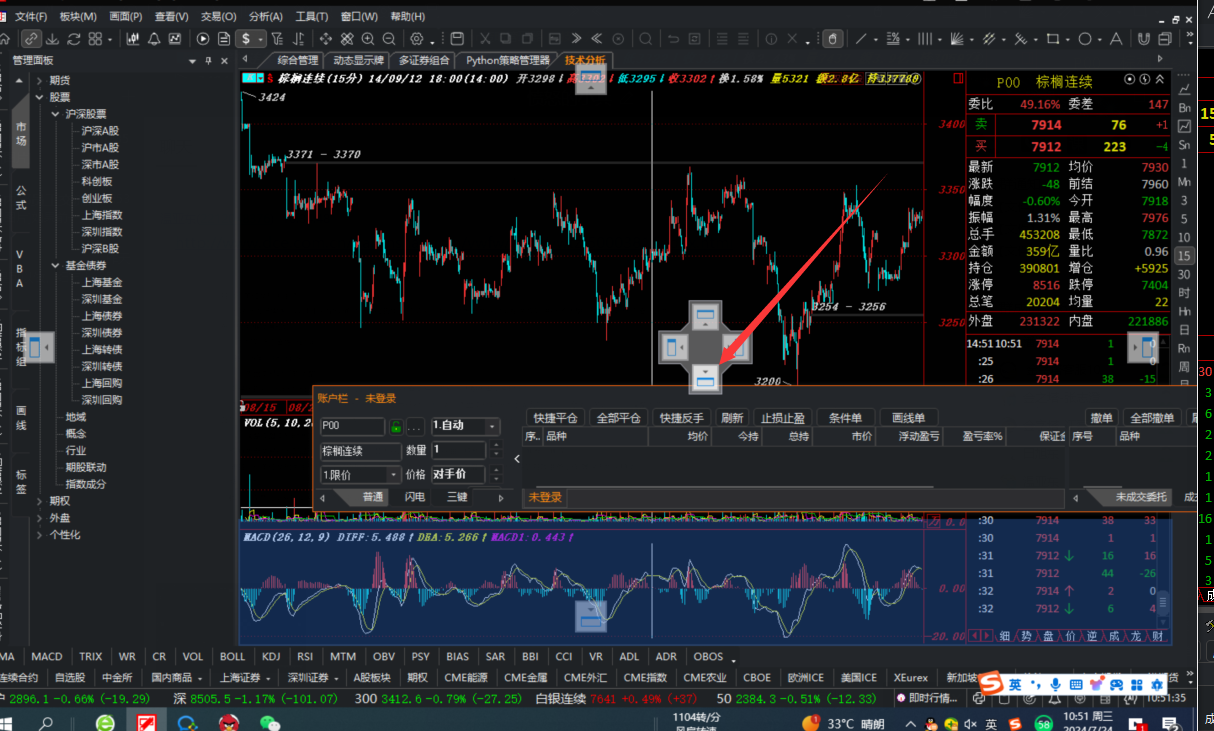
Task: Open the 管理面板 panel options dropdown arrow
Action: pos(193,61)
